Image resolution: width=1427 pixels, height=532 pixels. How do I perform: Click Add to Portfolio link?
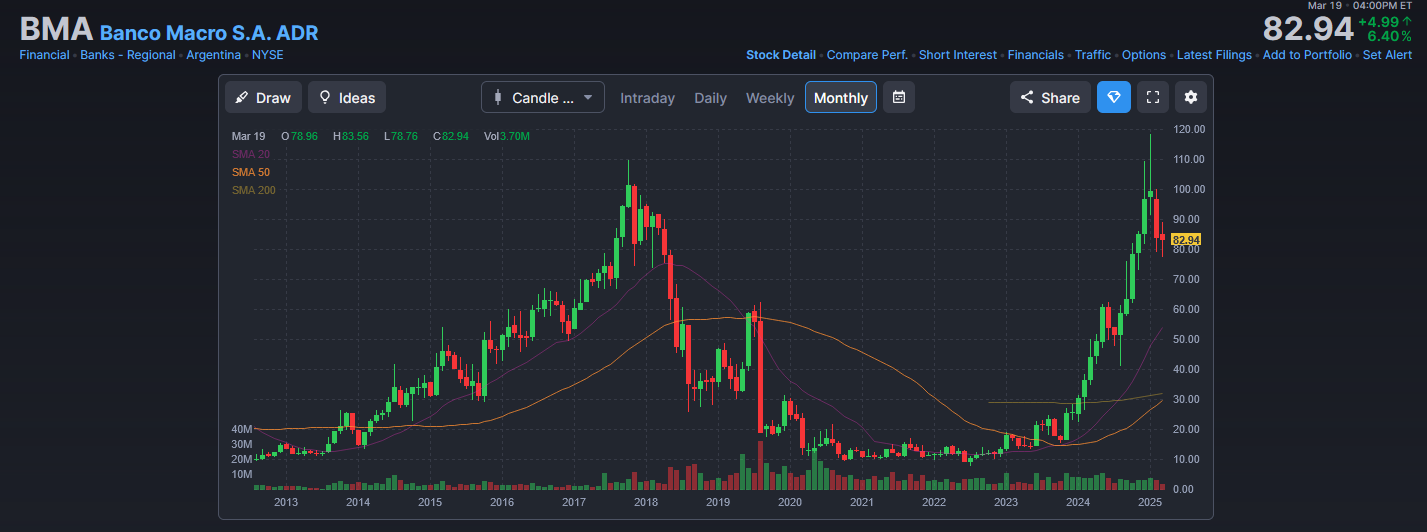1306,55
